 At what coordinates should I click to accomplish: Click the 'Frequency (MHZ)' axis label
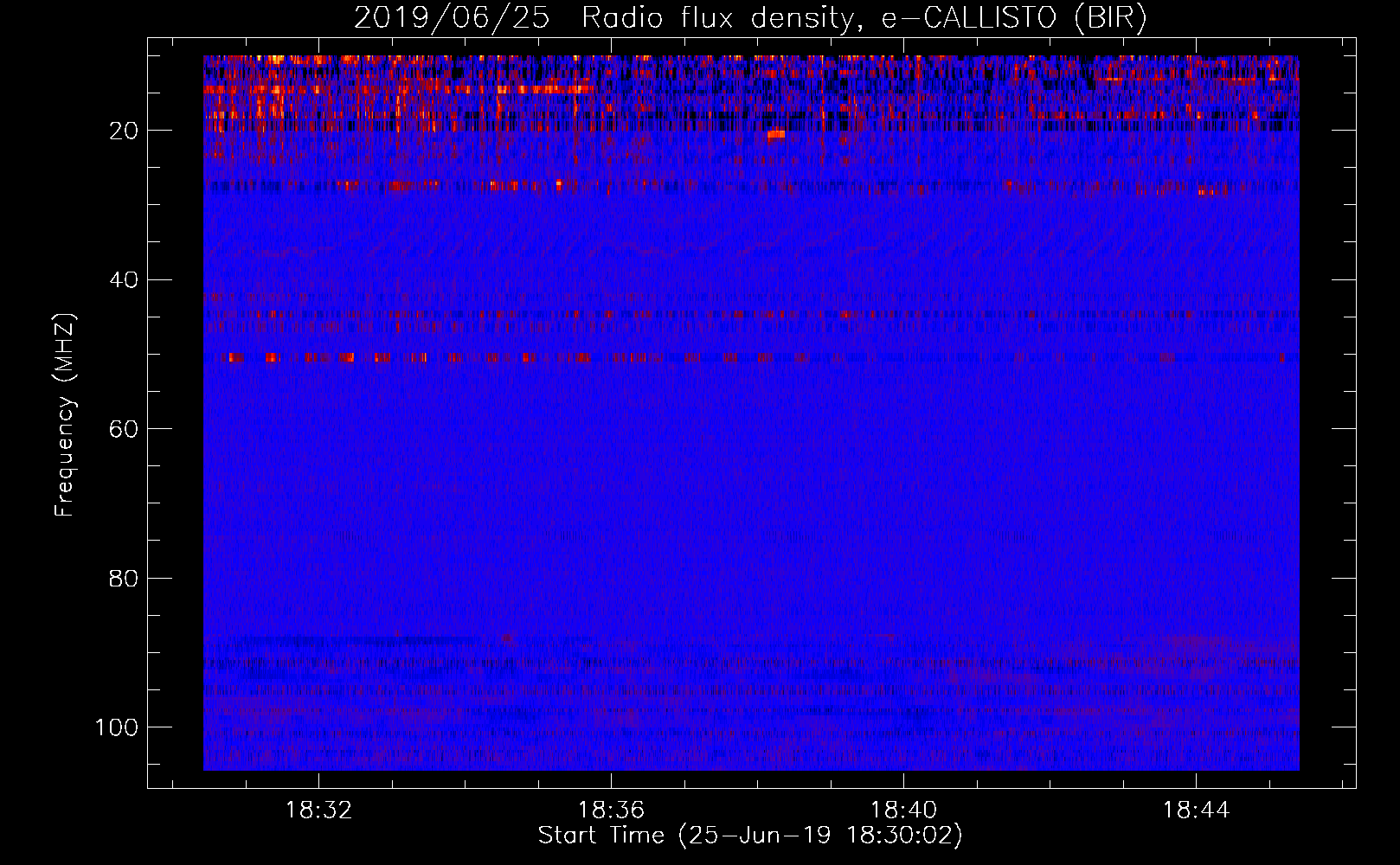(x=65, y=414)
